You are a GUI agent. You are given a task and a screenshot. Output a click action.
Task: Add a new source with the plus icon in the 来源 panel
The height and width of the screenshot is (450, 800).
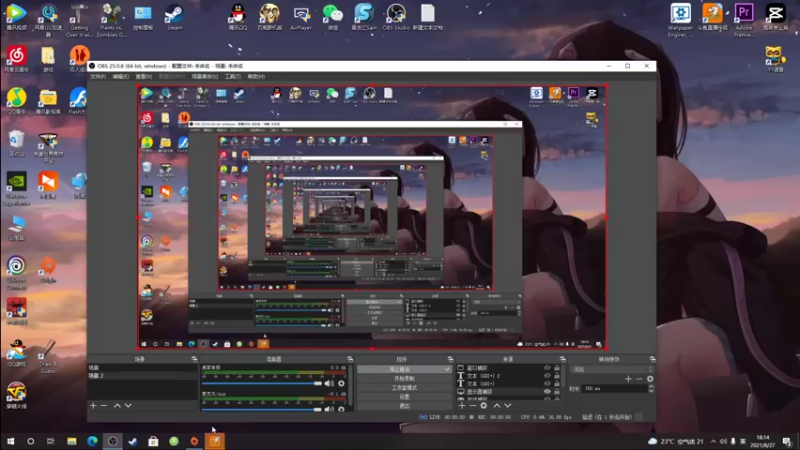pos(462,406)
